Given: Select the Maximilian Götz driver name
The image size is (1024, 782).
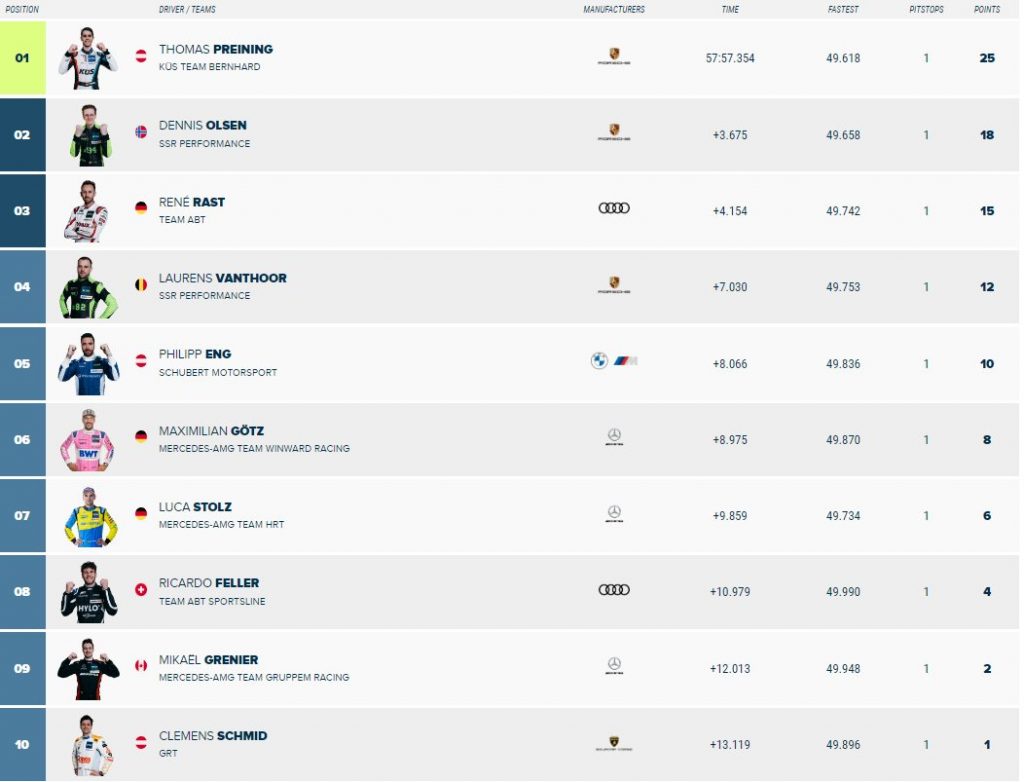Looking at the screenshot, I should 212,431.
